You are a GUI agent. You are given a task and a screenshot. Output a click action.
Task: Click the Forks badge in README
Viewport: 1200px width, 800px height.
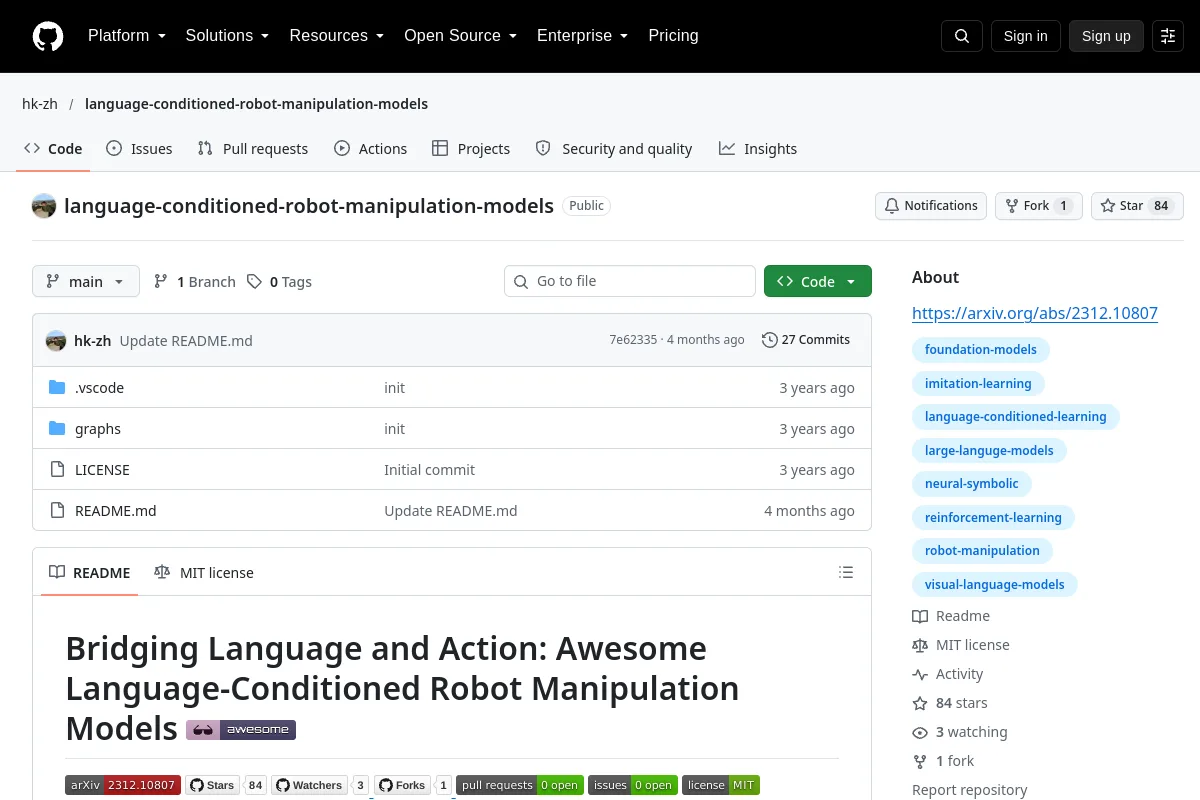coord(414,785)
